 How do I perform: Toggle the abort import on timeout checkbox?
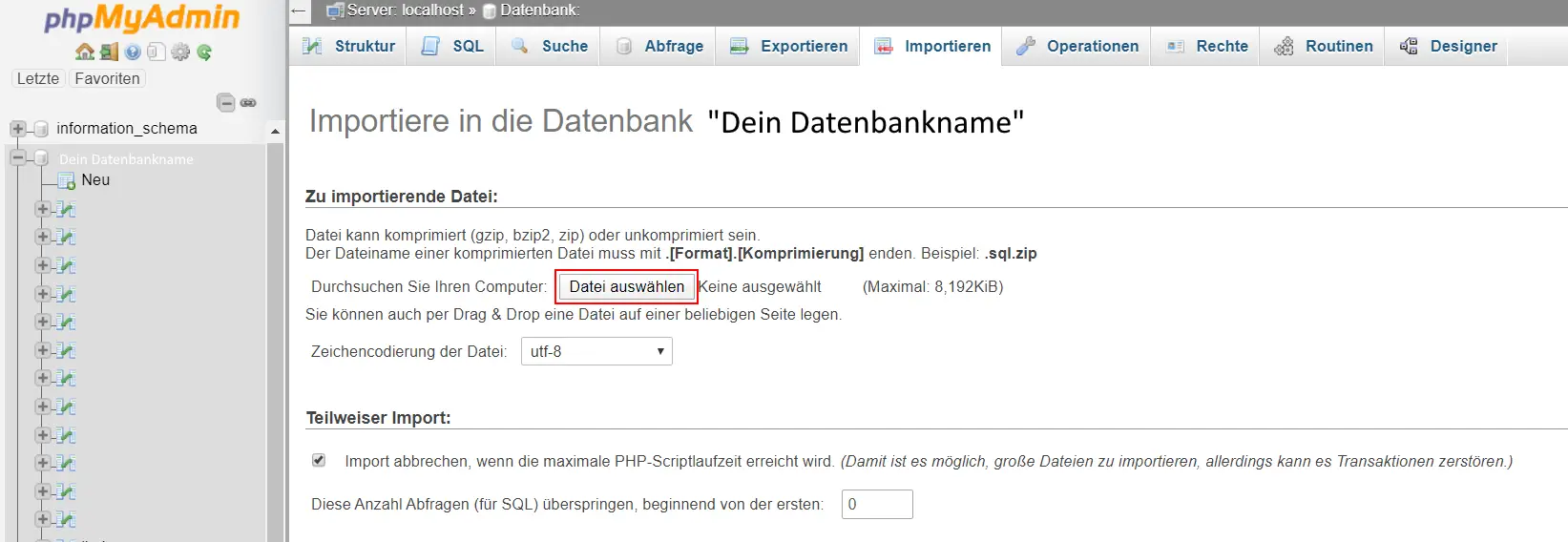319,460
